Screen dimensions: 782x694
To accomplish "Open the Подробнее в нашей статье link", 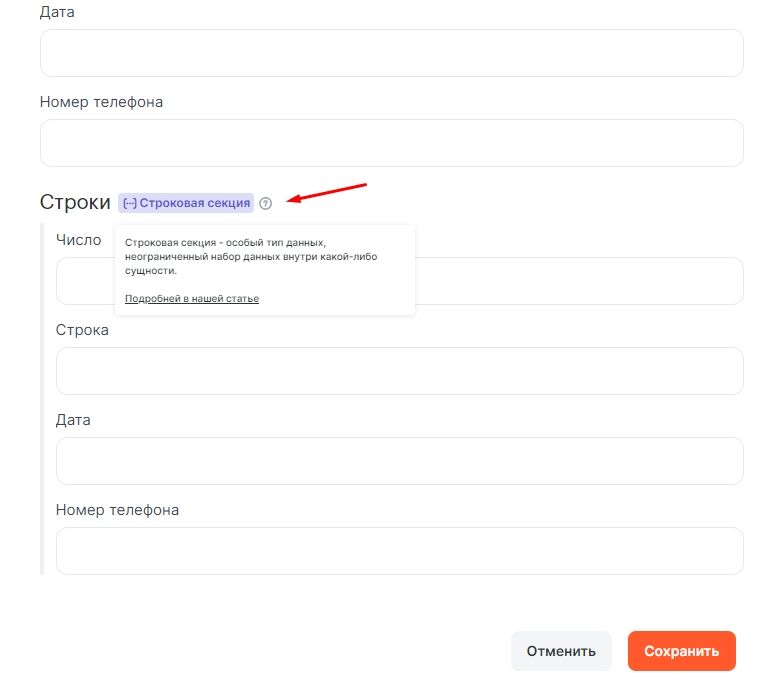I will tap(192, 299).
